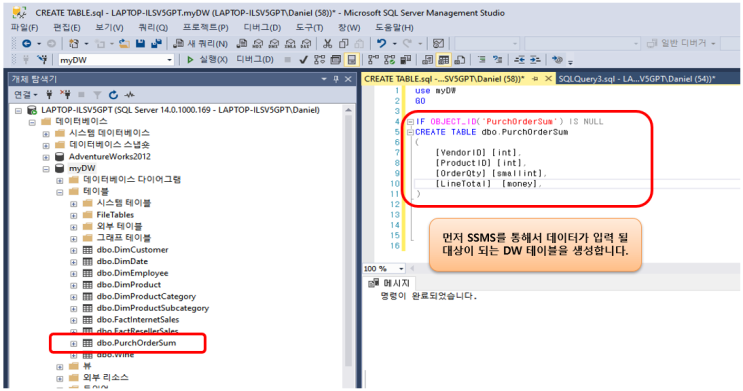
Task: Refresh the Object Explorer tree
Action: [113, 95]
